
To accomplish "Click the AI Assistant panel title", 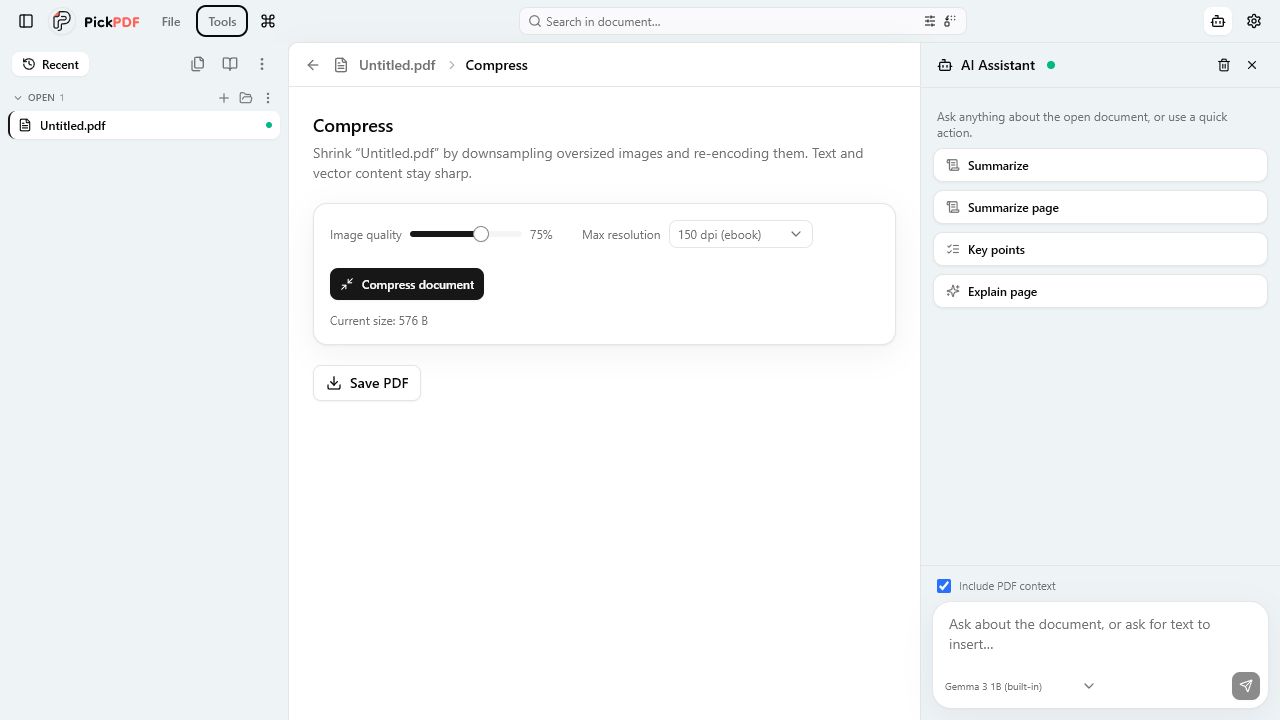I will pos(998,65).
